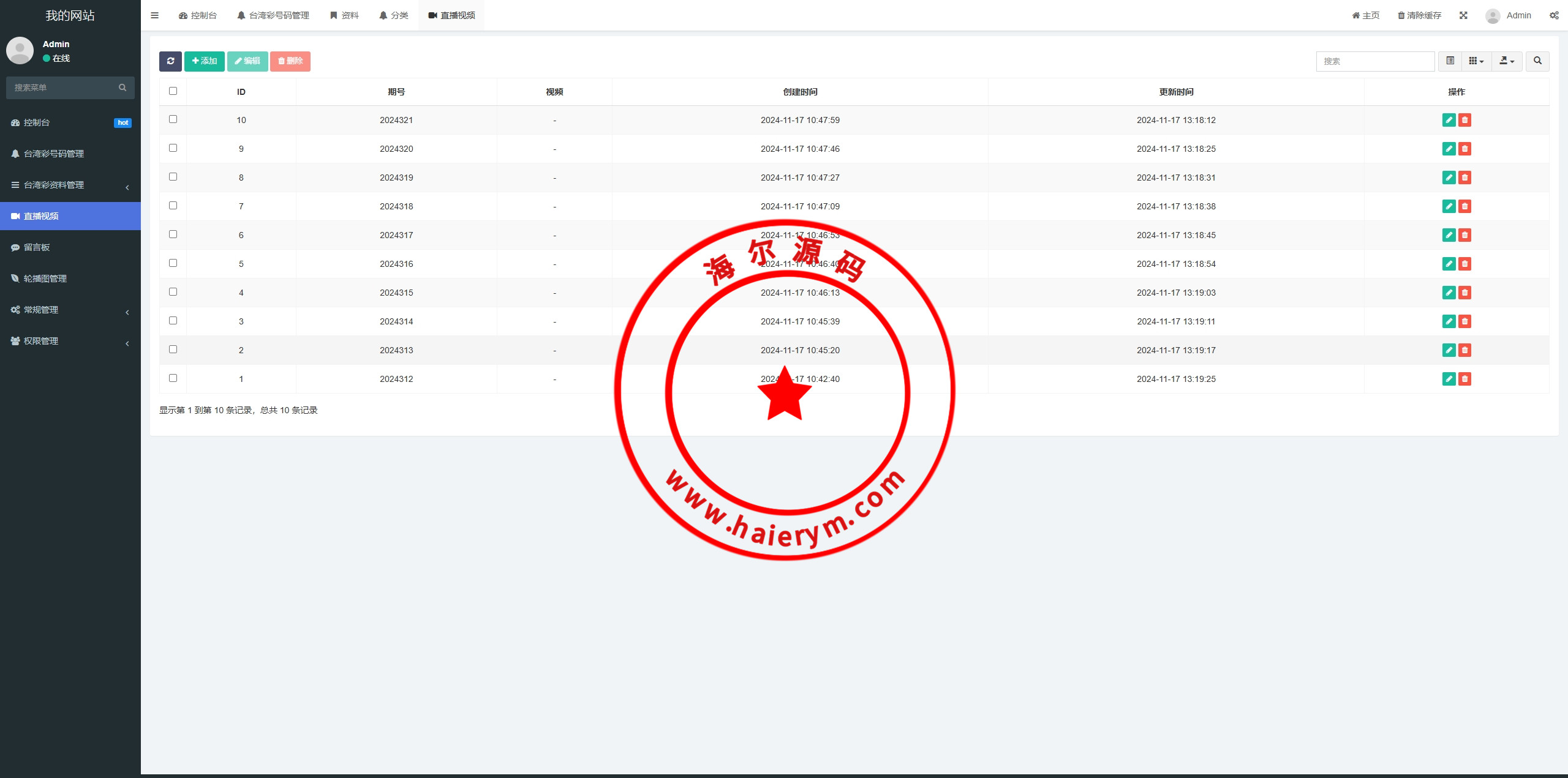Click the 我的网站 site title
This screenshot has height=778, width=1568.
click(x=70, y=15)
